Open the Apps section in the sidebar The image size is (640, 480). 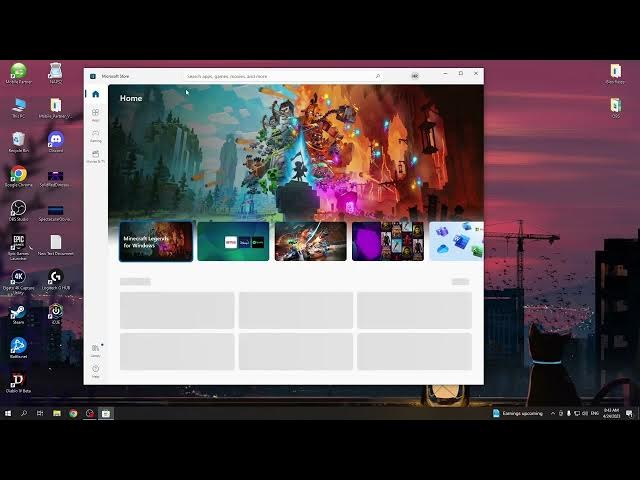(96, 115)
